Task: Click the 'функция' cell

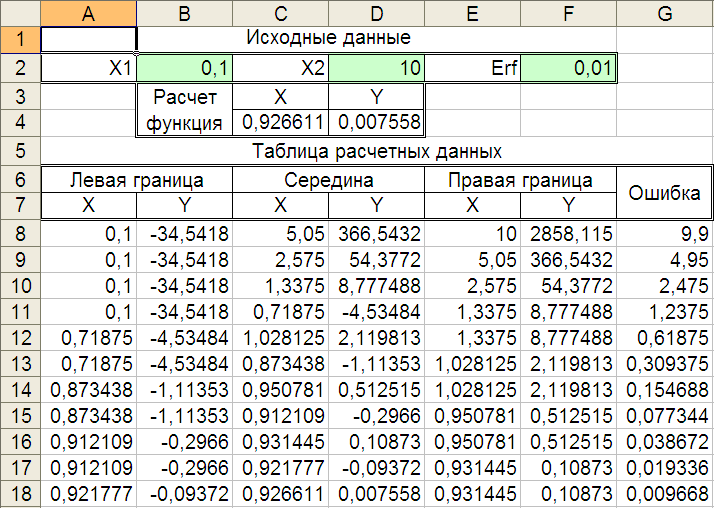Action: coord(184,122)
